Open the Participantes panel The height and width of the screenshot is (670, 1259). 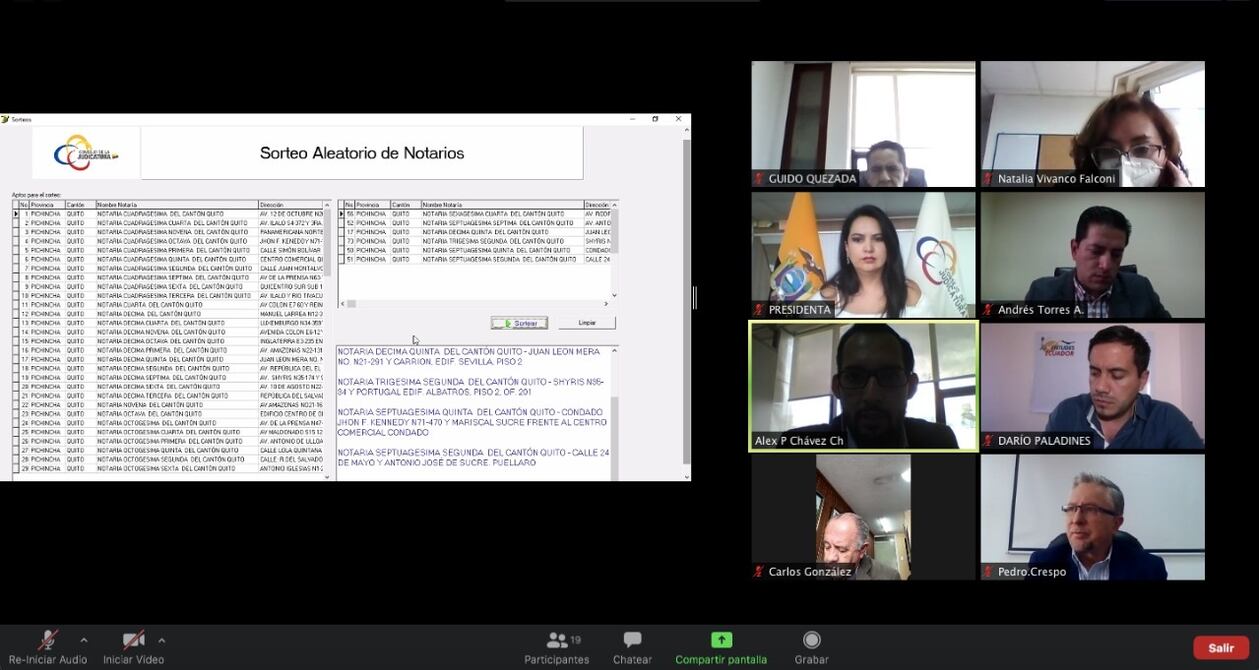[x=556, y=640]
